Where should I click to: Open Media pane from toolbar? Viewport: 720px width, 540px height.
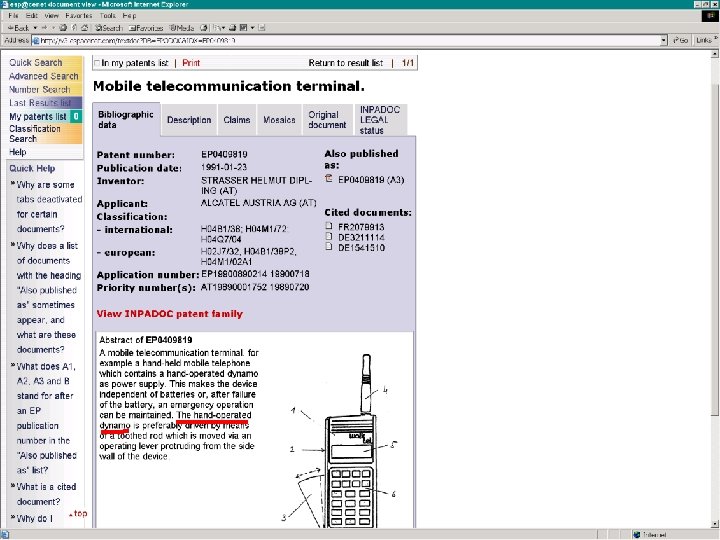click(x=182, y=28)
